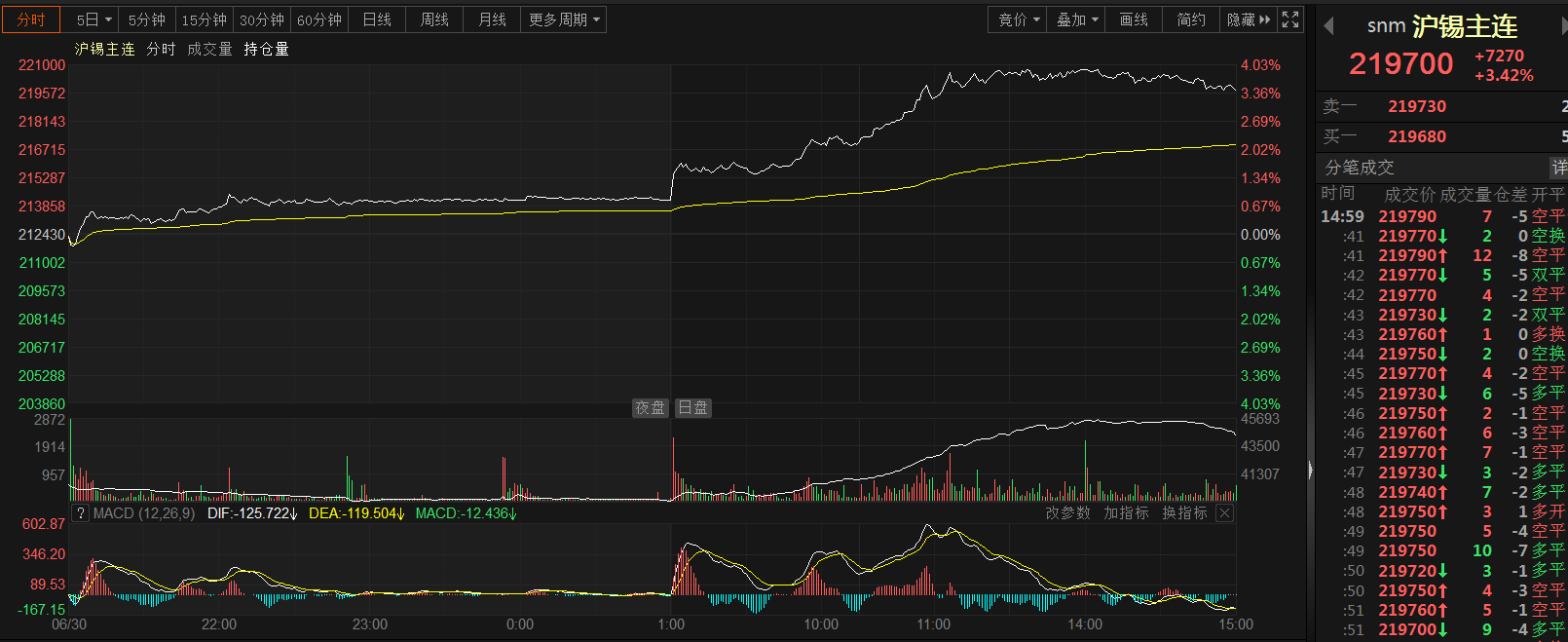Hide the side panel with 隐藏 arrows

[x=1249, y=19]
